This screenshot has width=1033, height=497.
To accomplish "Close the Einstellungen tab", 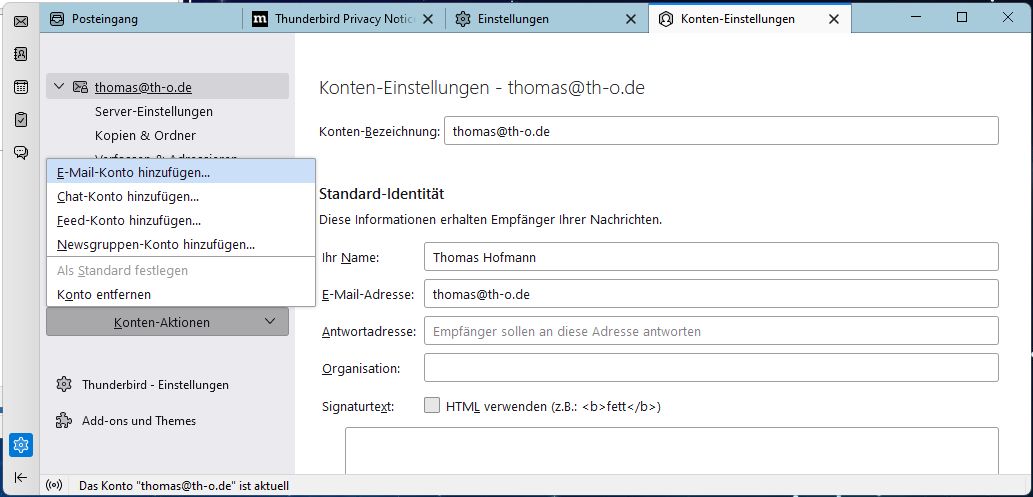I will [630, 19].
